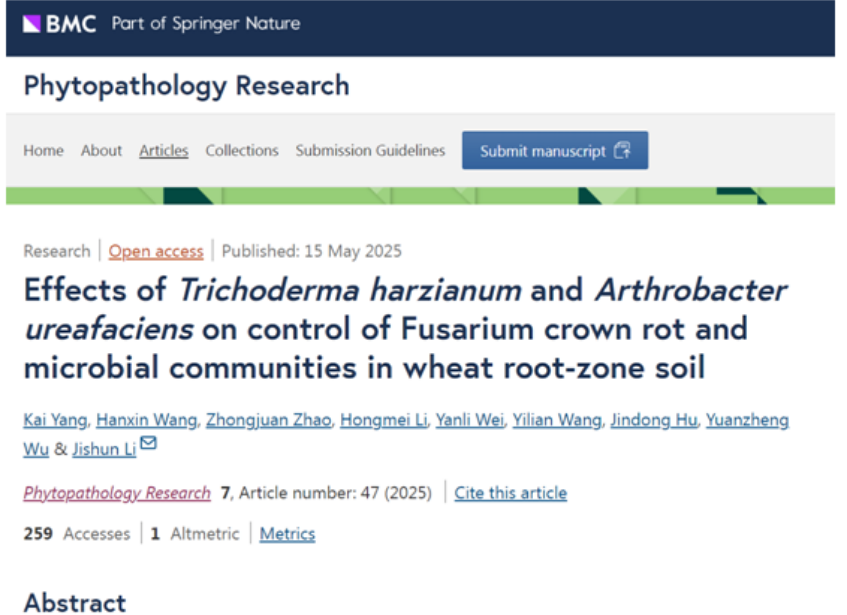Select author Hanxin Wang link
Viewport: 847px width, 615px height.
point(147,420)
